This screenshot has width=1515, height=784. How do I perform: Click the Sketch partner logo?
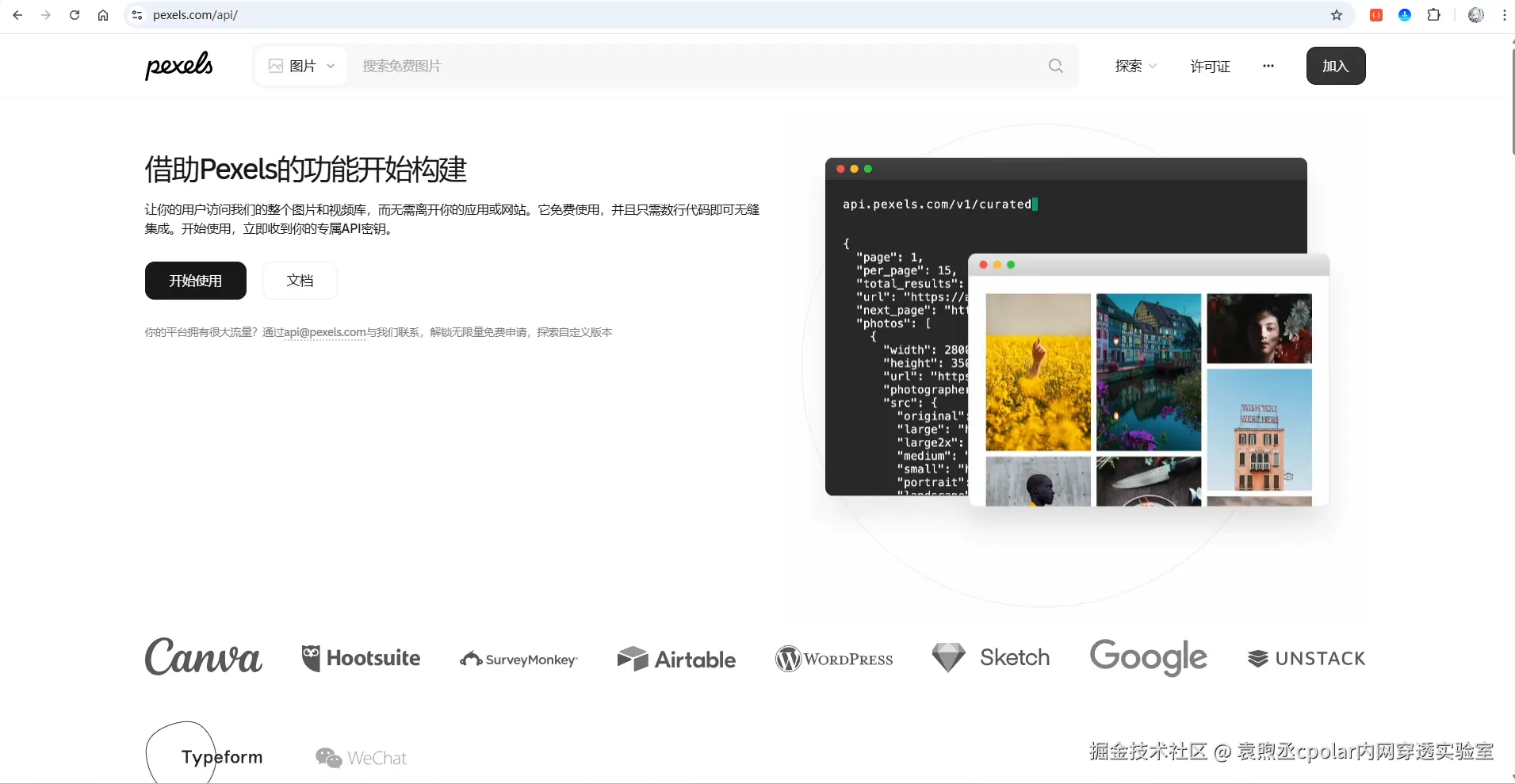(x=992, y=658)
